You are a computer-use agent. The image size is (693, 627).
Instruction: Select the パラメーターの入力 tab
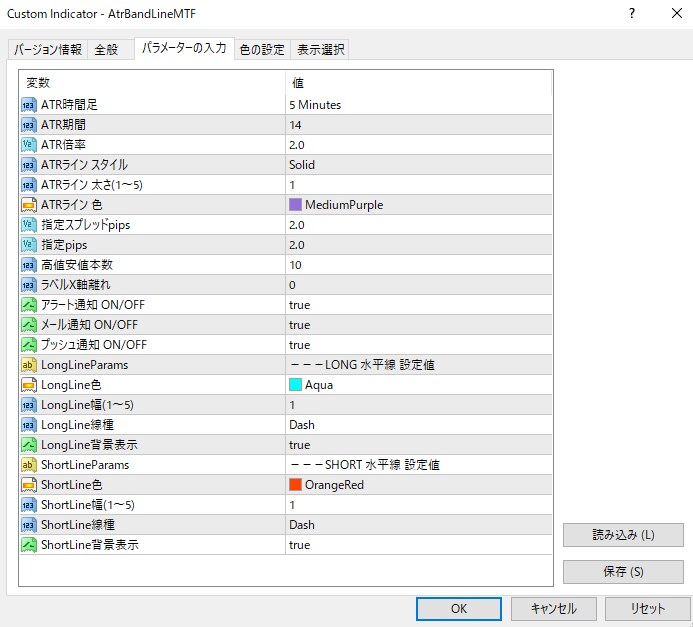184,48
